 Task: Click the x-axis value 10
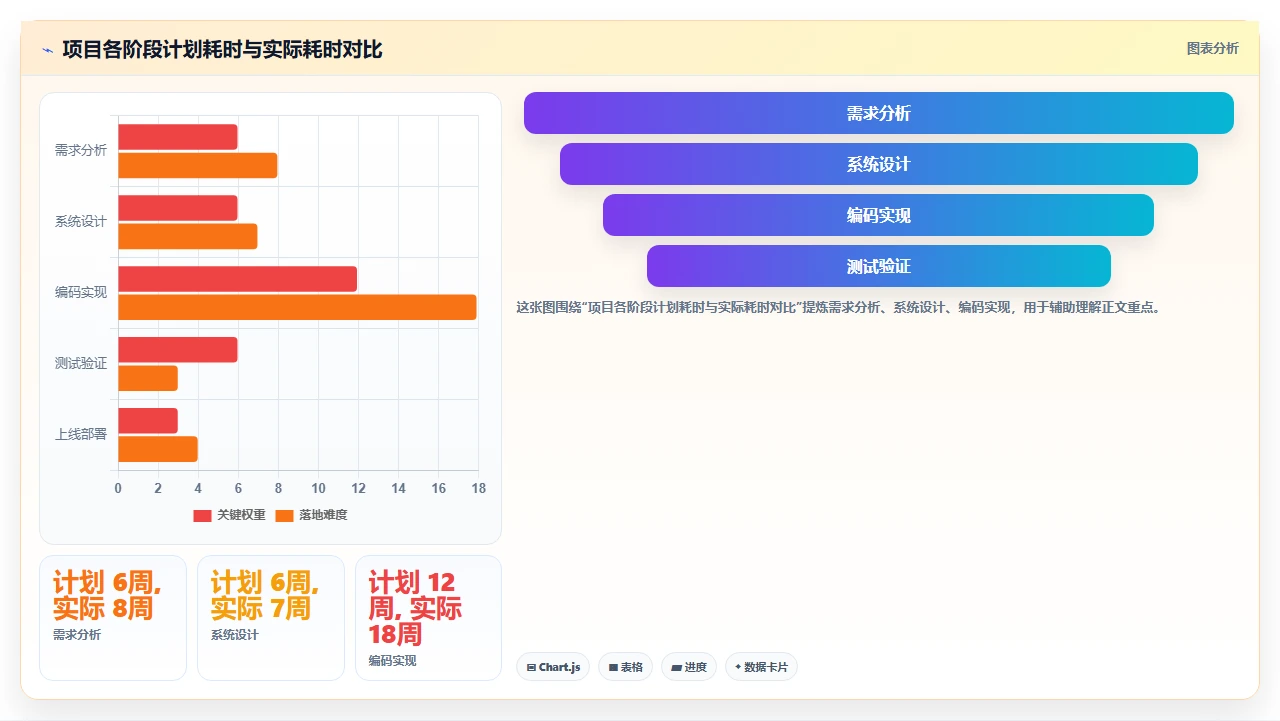318,489
